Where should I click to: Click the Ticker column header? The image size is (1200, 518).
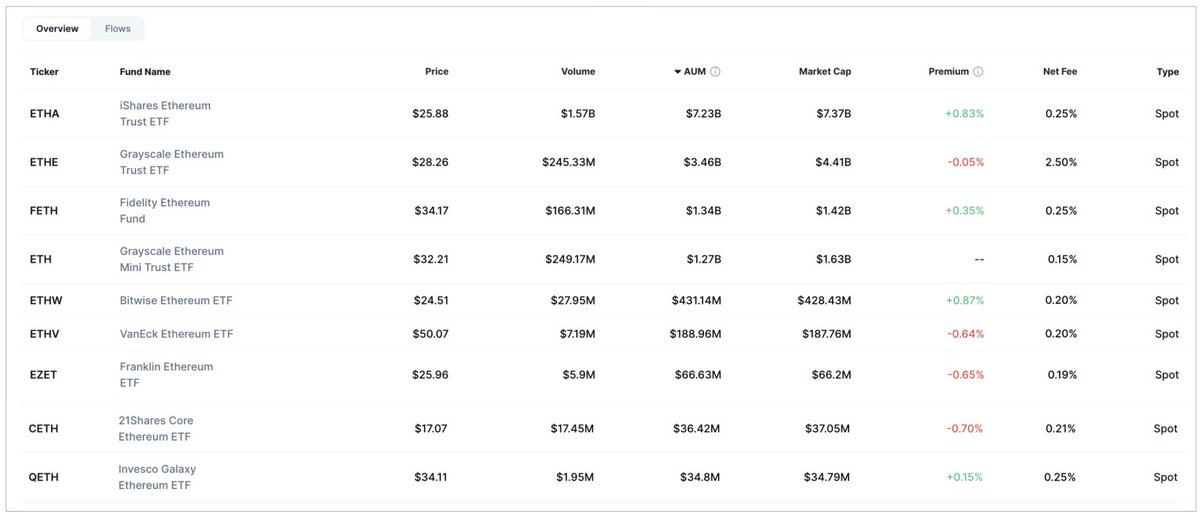pos(44,72)
